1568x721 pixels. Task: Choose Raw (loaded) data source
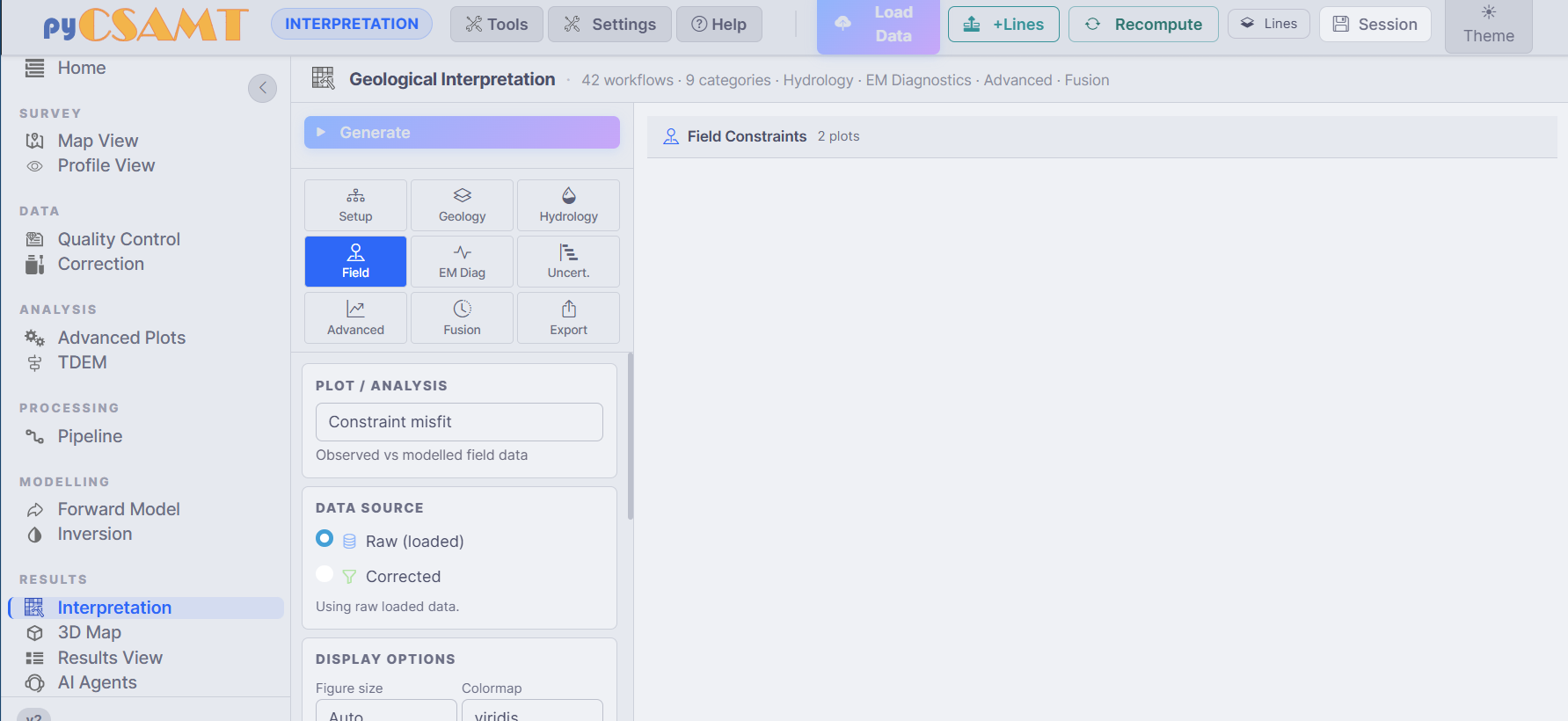tap(325, 538)
